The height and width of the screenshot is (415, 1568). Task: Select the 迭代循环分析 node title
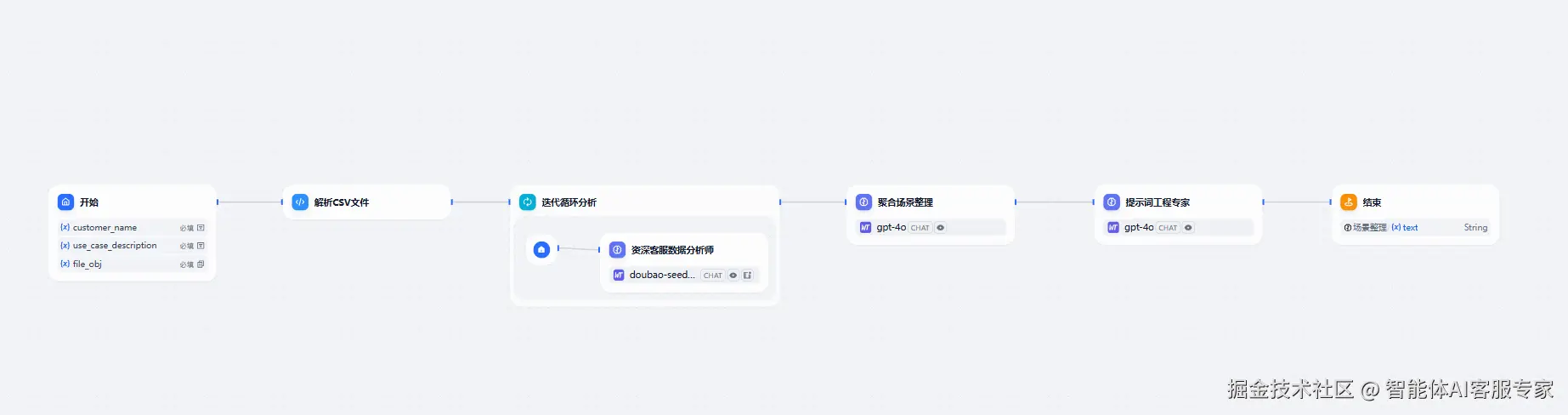pos(569,202)
